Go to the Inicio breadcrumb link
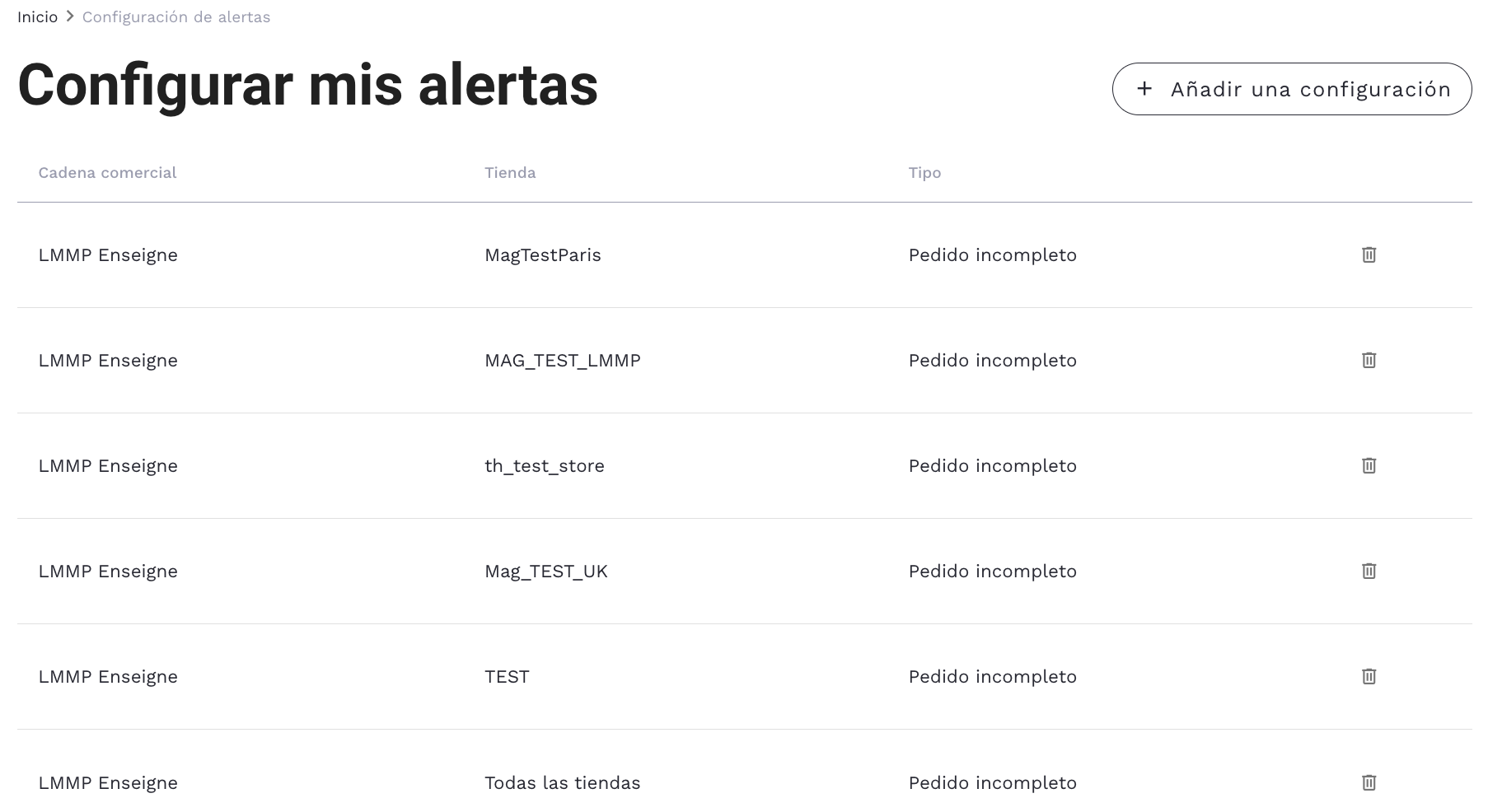 (37, 17)
